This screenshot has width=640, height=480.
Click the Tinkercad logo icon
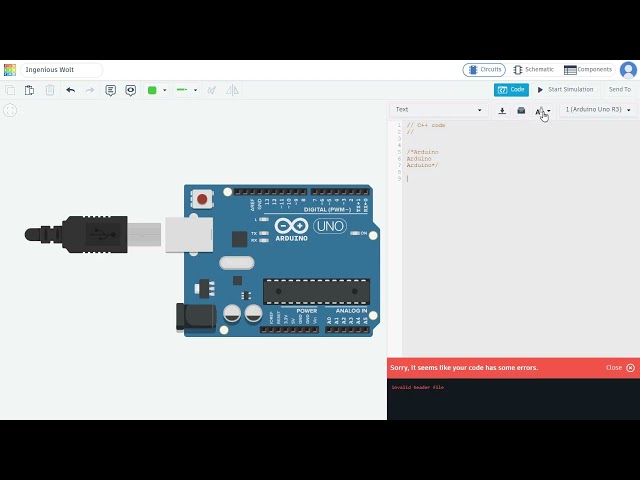pos(10,70)
